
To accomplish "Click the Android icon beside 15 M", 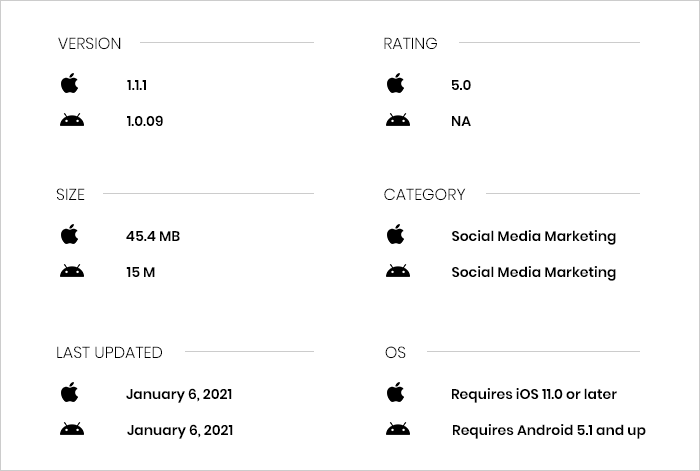I will (x=71, y=272).
